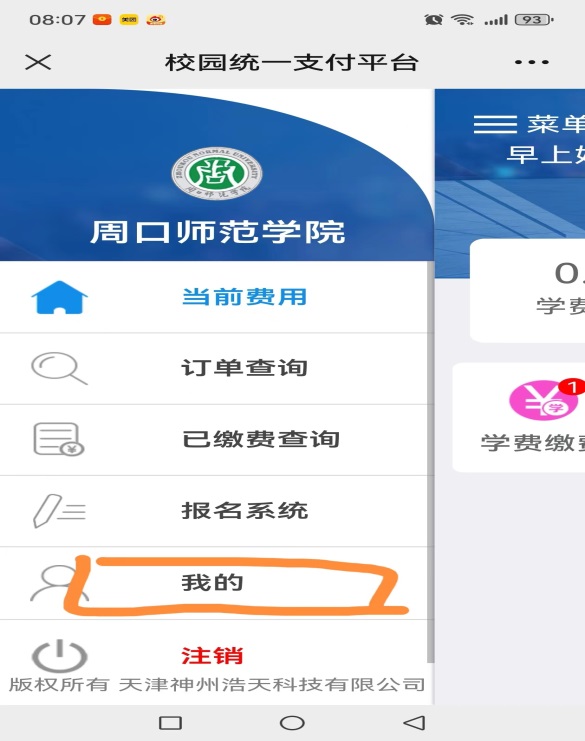The image size is (585, 741).
Task: Tap the receipt icon for paid fees
Action: tap(59, 439)
